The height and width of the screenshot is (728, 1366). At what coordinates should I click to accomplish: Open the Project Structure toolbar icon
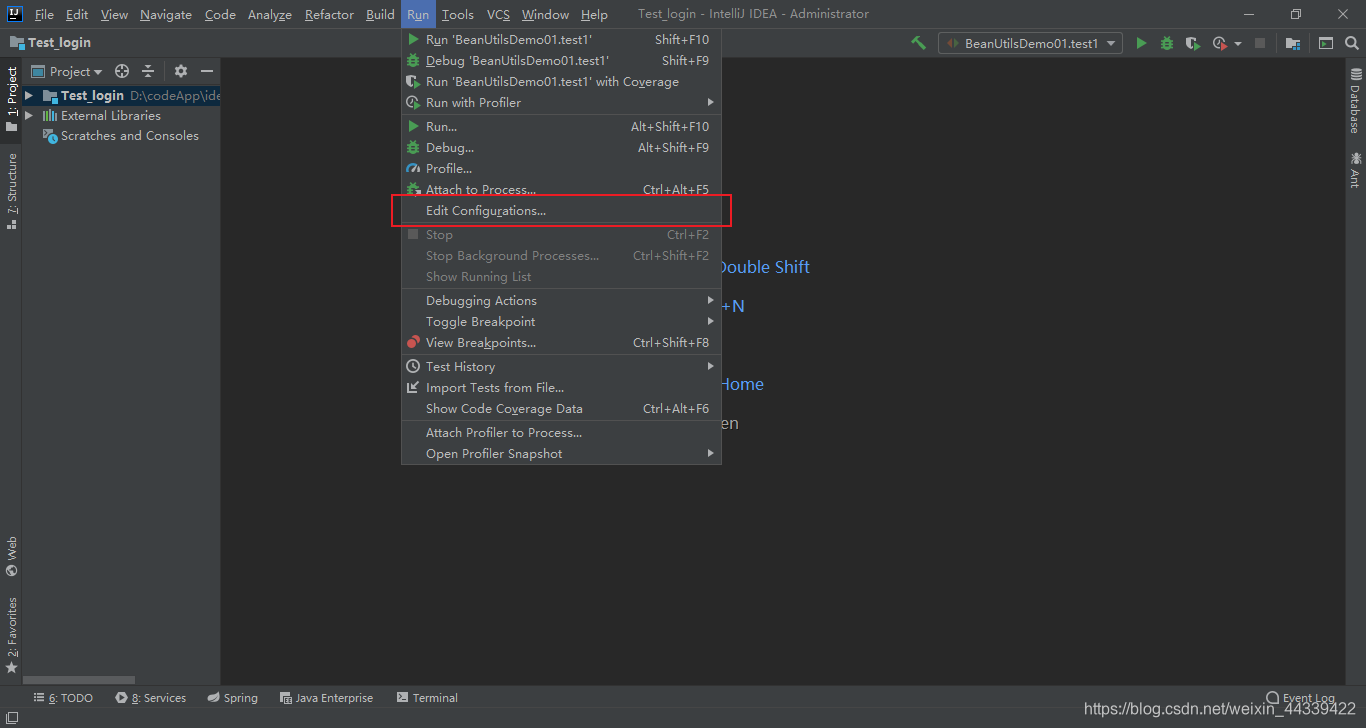pos(1293,43)
